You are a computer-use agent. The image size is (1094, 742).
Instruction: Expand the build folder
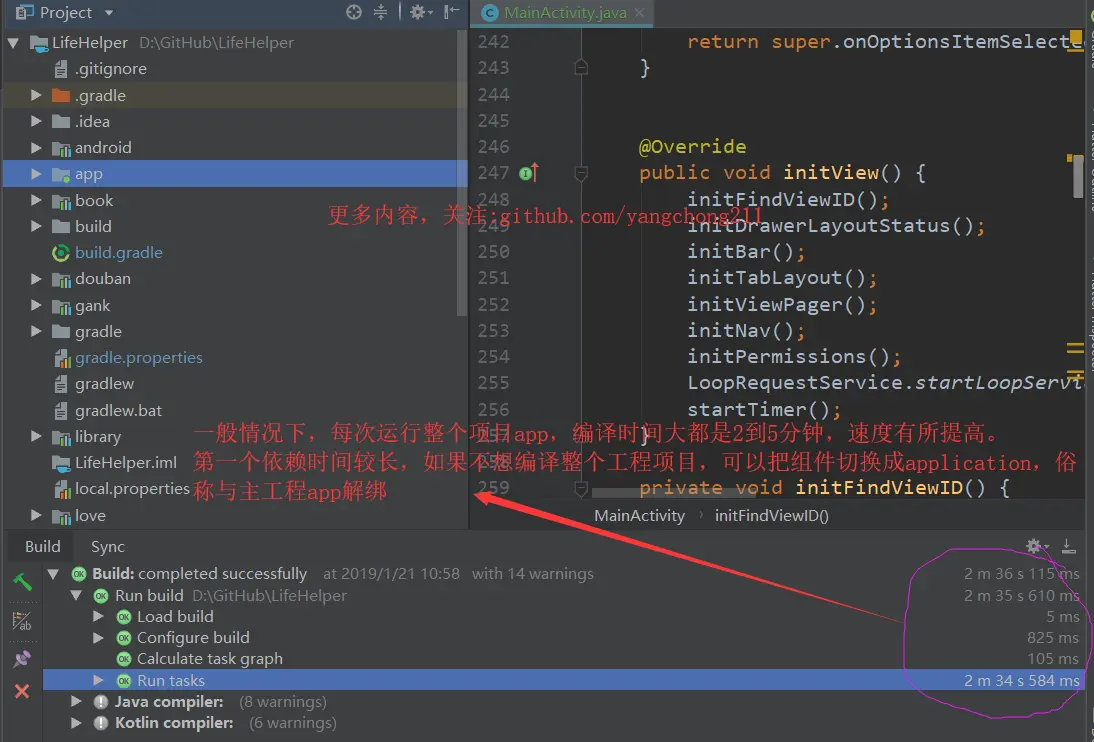click(x=36, y=226)
